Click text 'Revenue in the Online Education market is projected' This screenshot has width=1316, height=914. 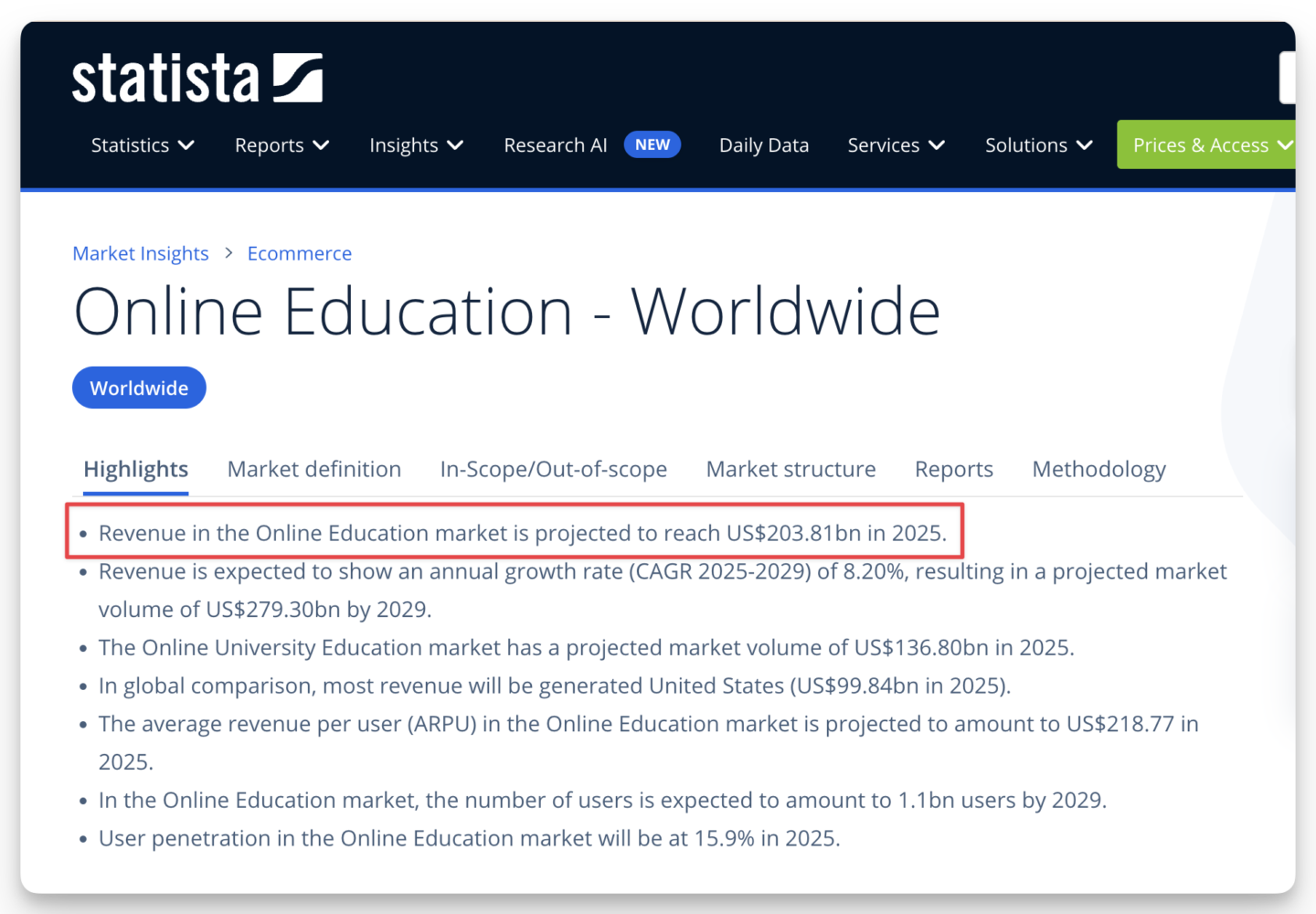point(523,533)
